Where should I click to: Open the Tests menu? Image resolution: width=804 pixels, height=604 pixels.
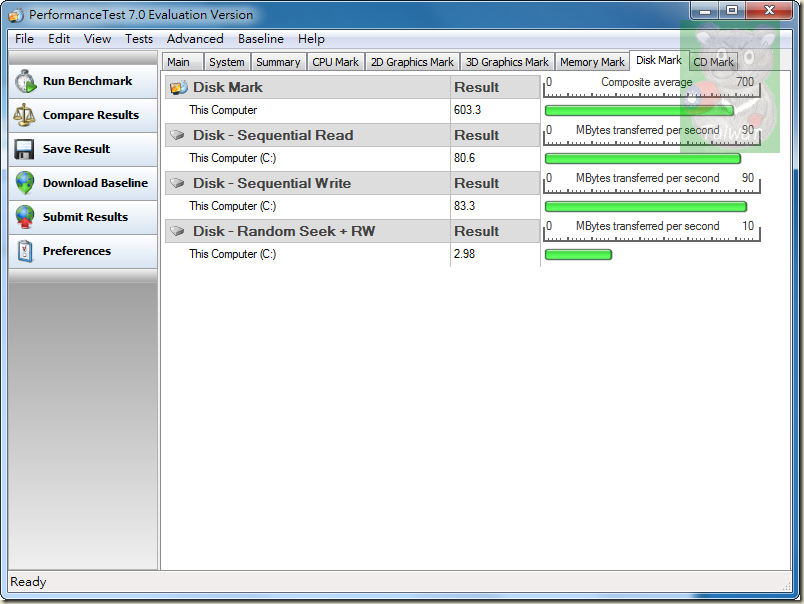click(139, 39)
